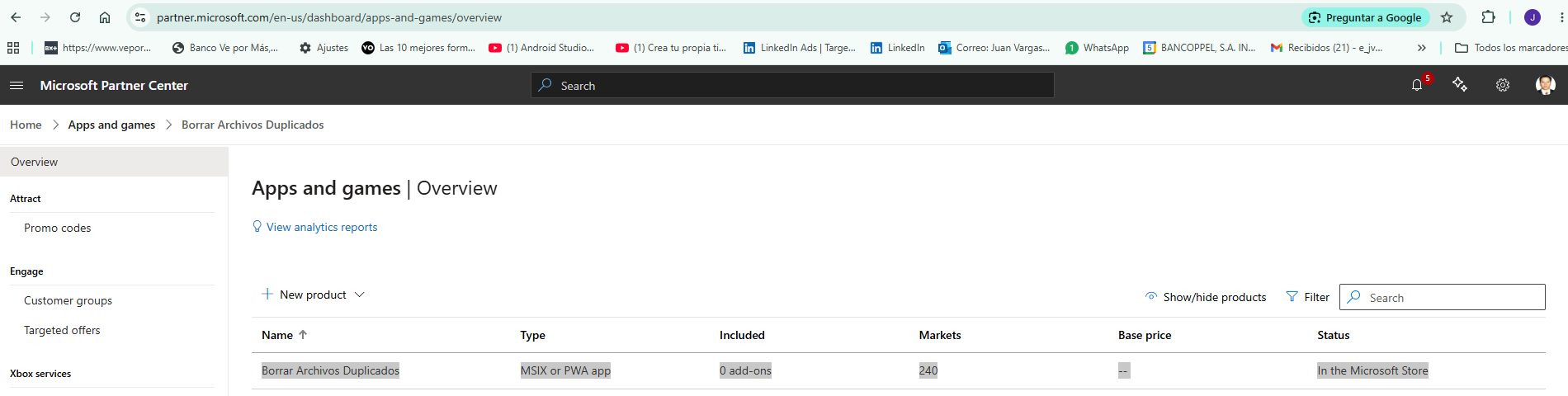This screenshot has height=396, width=1568.
Task: Expand the New product dropdown chevron
Action: click(x=359, y=295)
